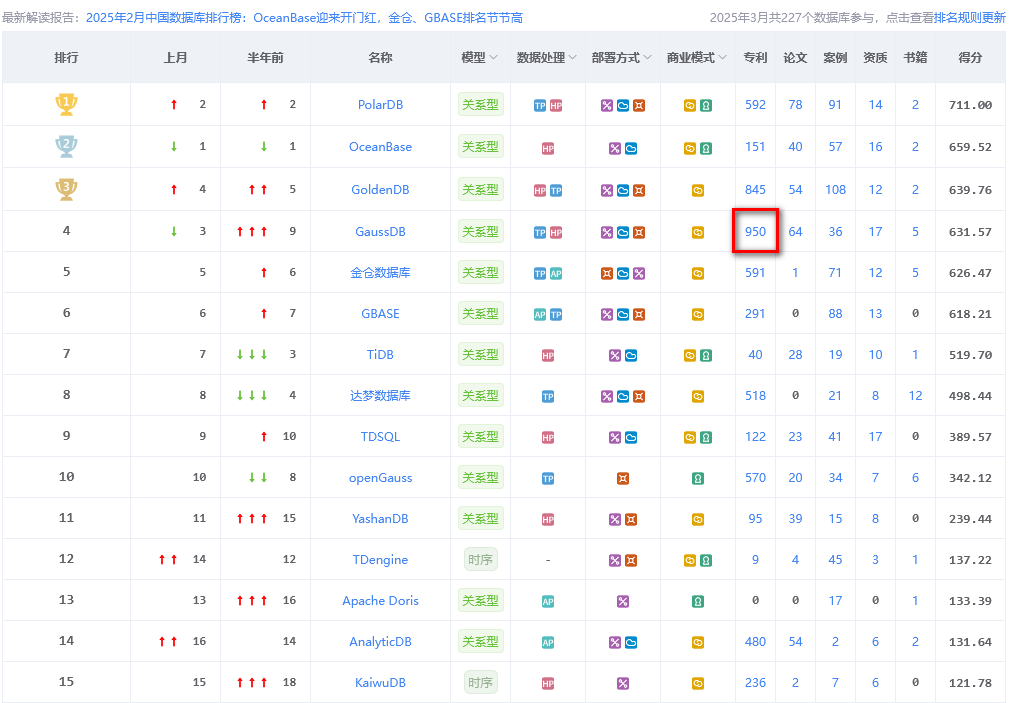Screen dimensions: 1015x703
Task: Click the green business-mode icon in PolarDB row
Action: tap(706, 106)
